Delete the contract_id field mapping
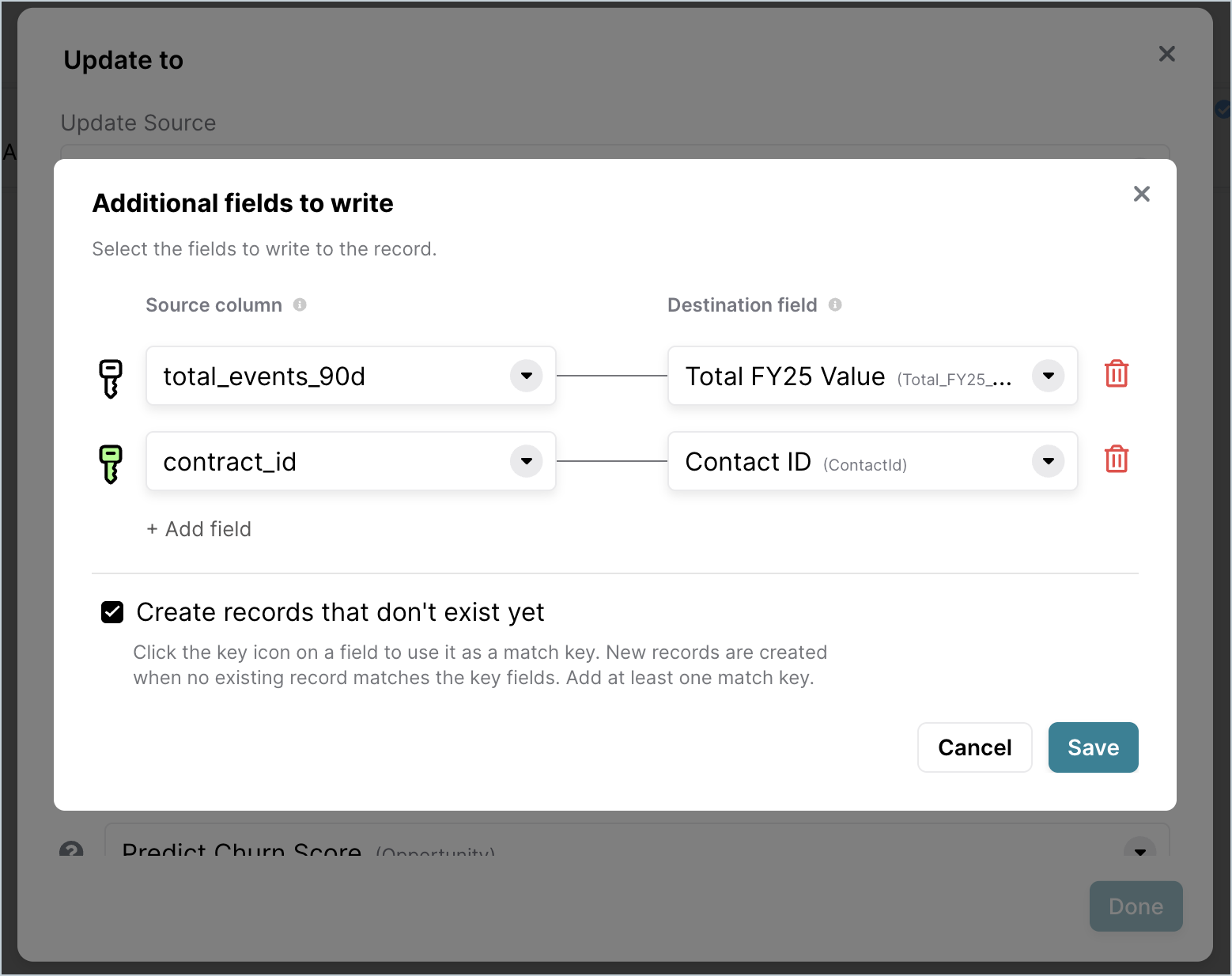The height and width of the screenshot is (976, 1232). point(1117,459)
